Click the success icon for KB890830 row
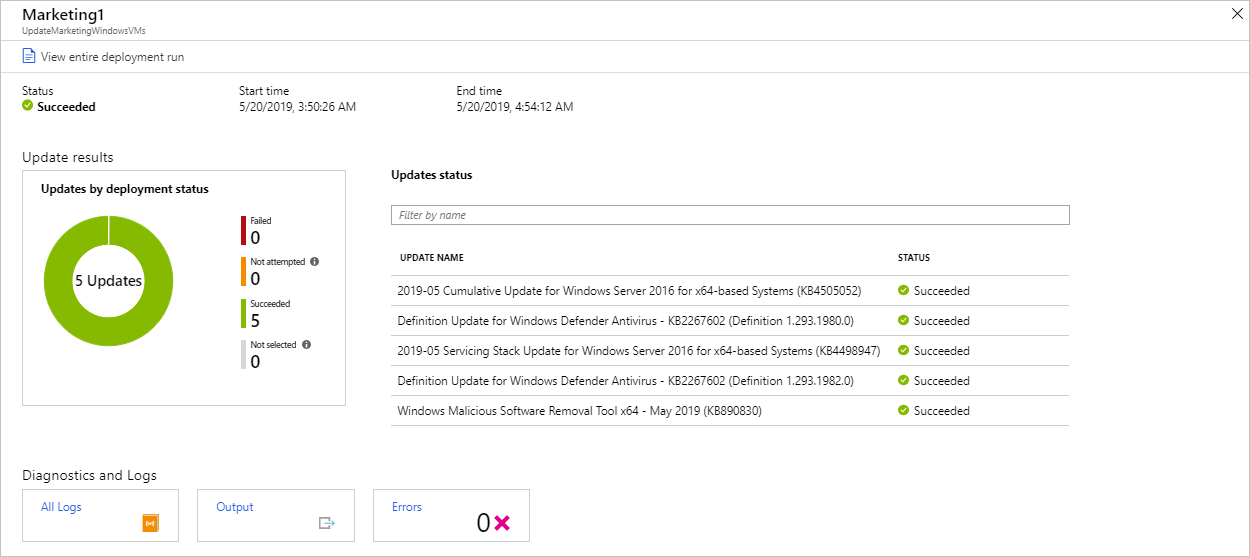The height and width of the screenshot is (557, 1250). 903,411
